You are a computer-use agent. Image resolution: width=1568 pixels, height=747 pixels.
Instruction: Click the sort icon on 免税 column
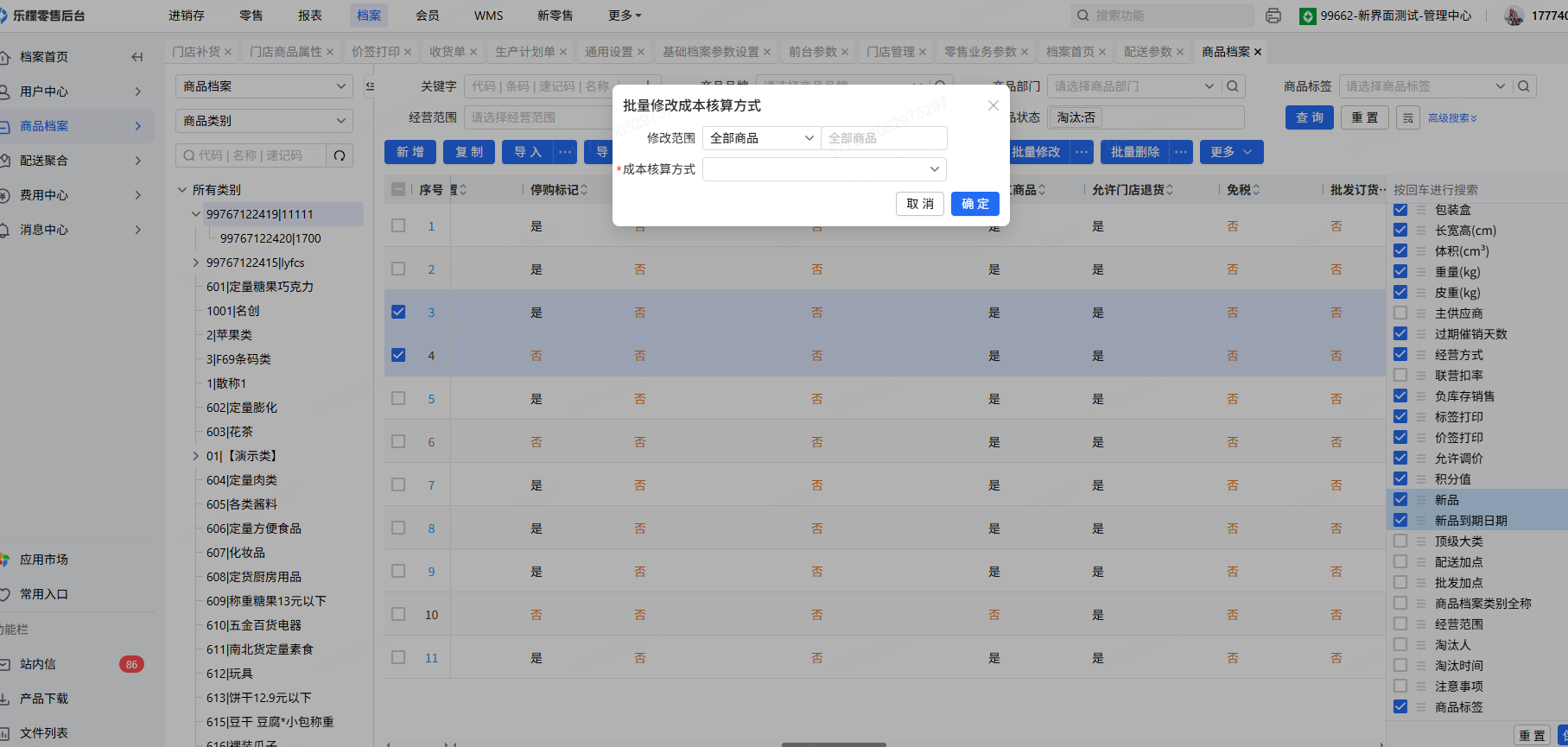pos(1256,190)
